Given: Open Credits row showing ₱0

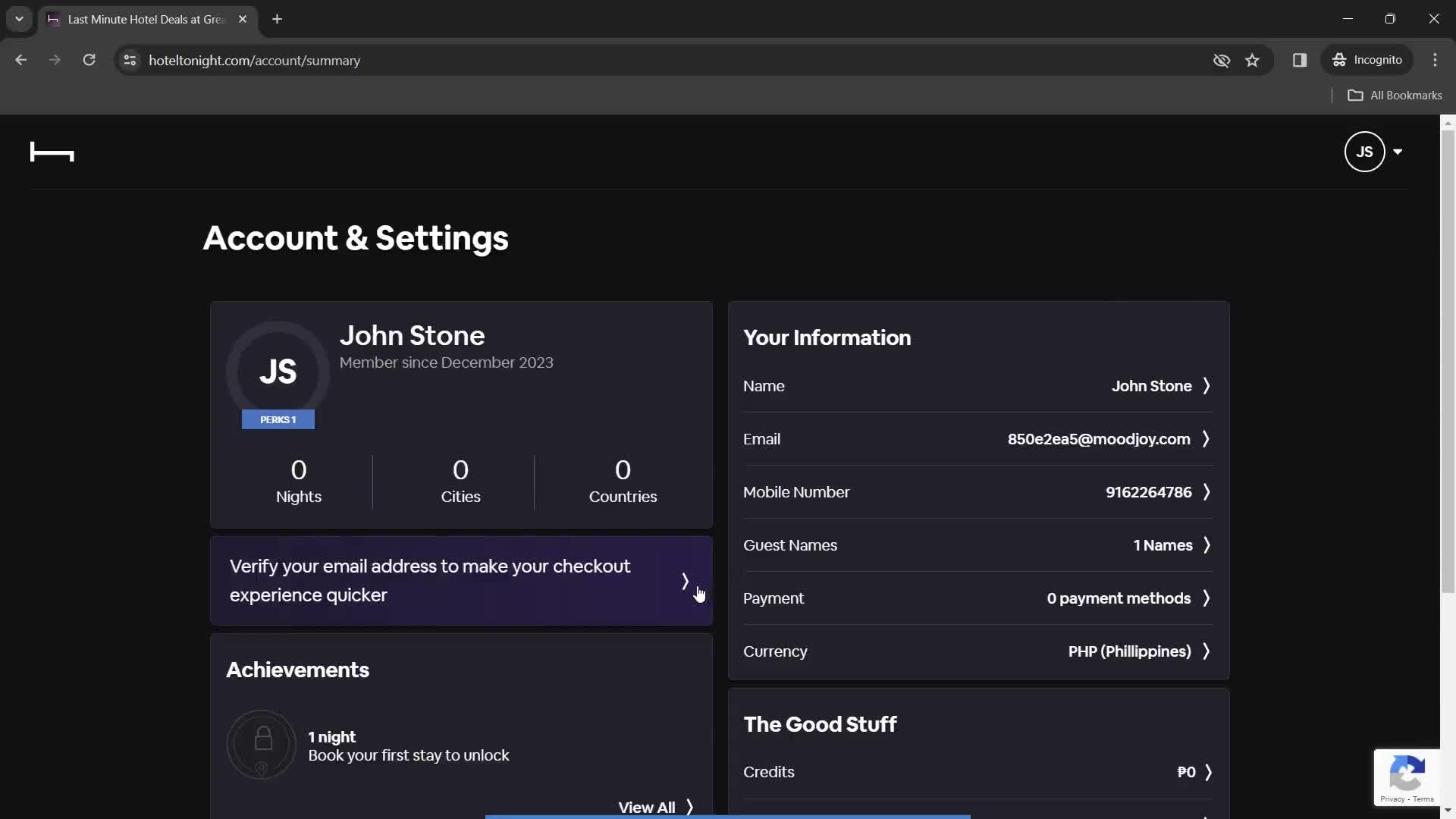Looking at the screenshot, I should click(977, 772).
